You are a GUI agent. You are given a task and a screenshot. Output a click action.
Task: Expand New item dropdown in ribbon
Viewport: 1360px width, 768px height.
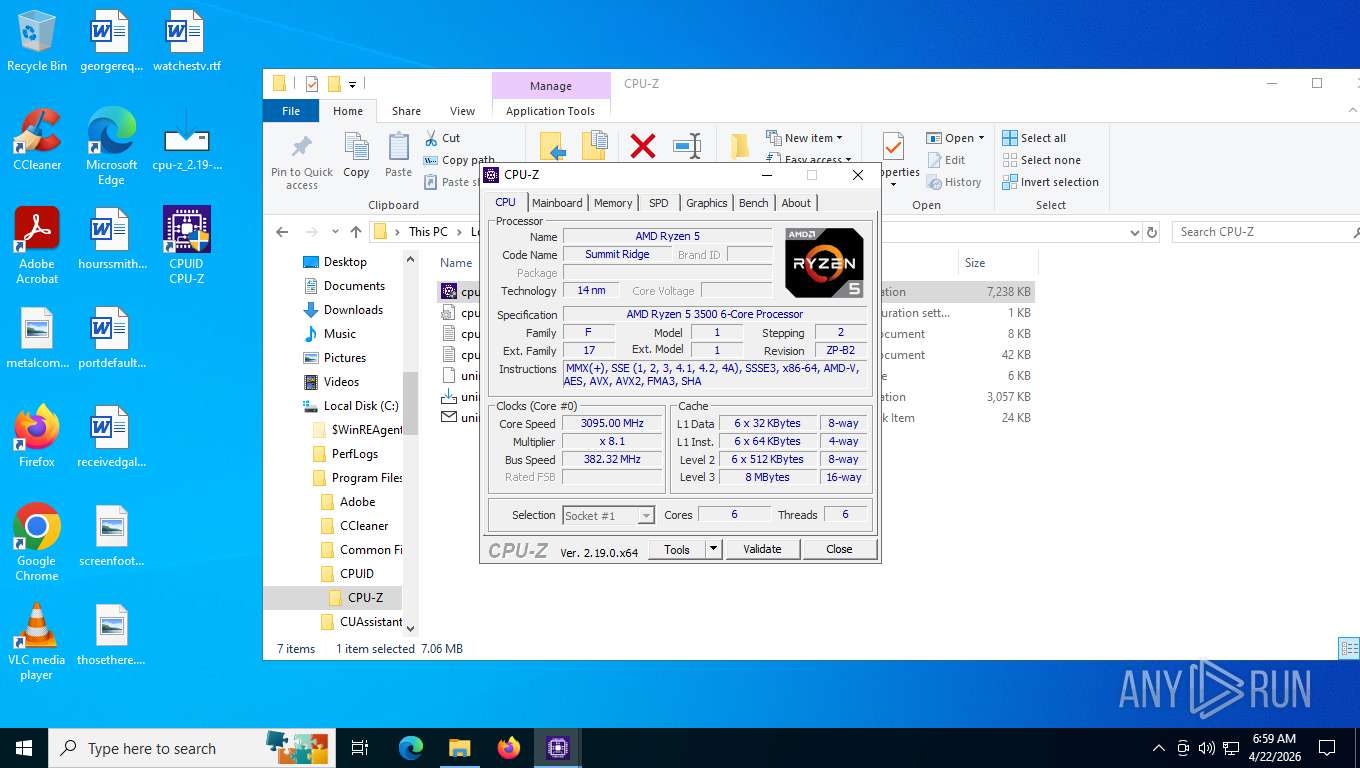pos(839,138)
